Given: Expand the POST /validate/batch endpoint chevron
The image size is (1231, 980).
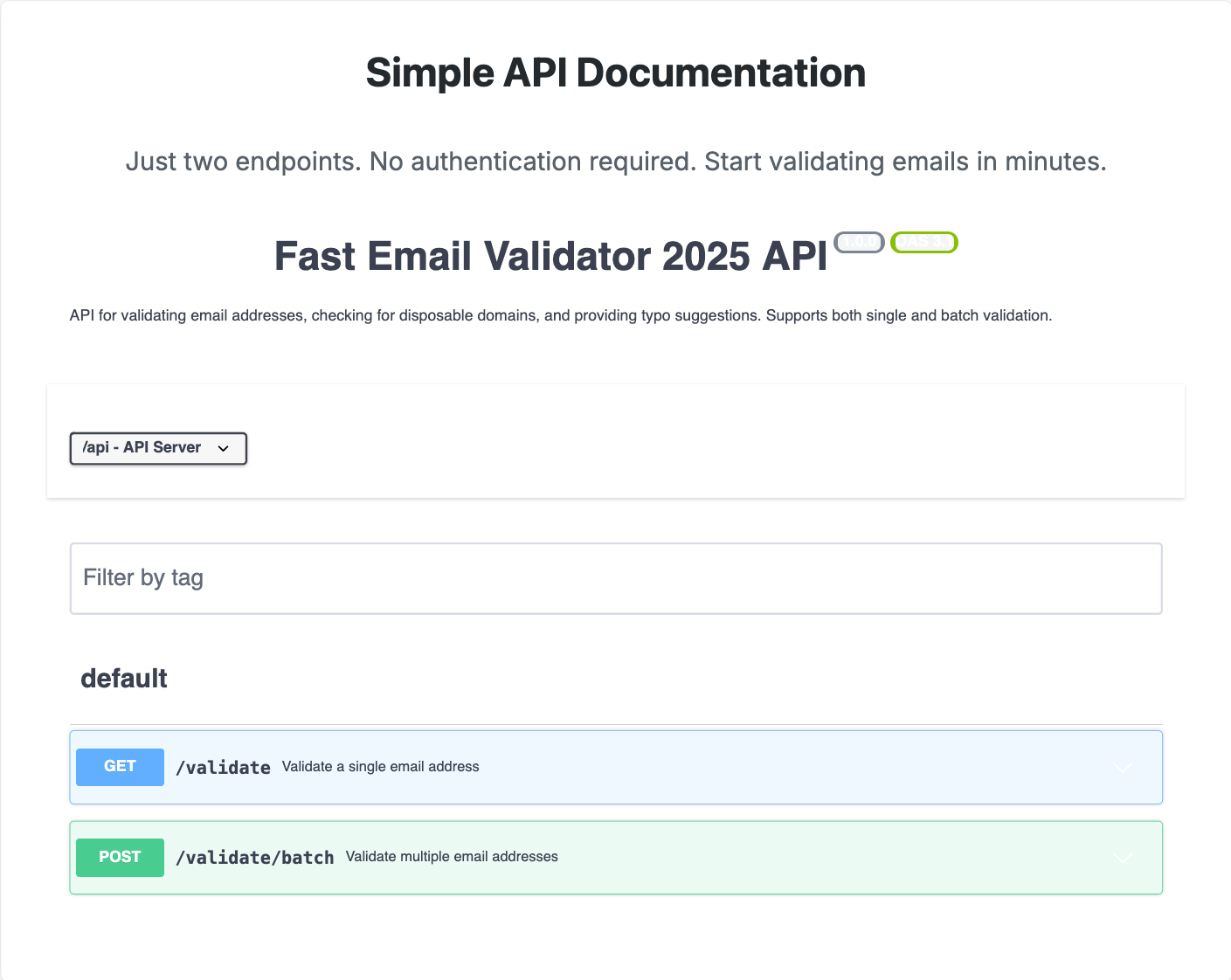Looking at the screenshot, I should tap(1123, 858).
